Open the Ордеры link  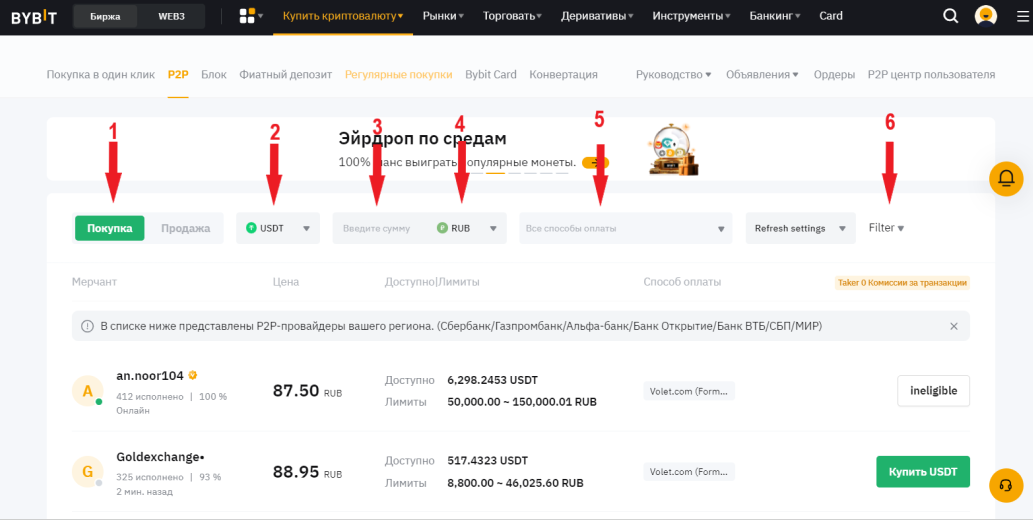[834, 74]
